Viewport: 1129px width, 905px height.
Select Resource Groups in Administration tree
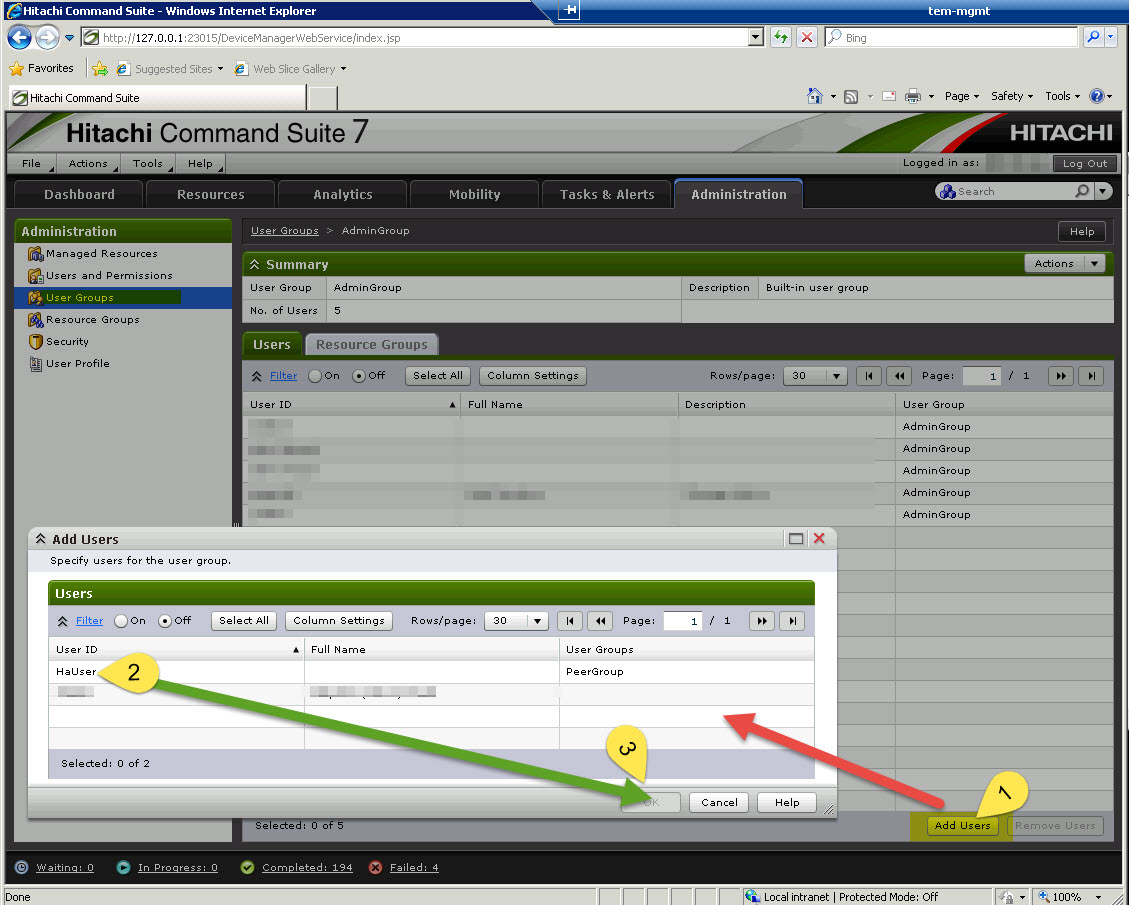tap(92, 319)
